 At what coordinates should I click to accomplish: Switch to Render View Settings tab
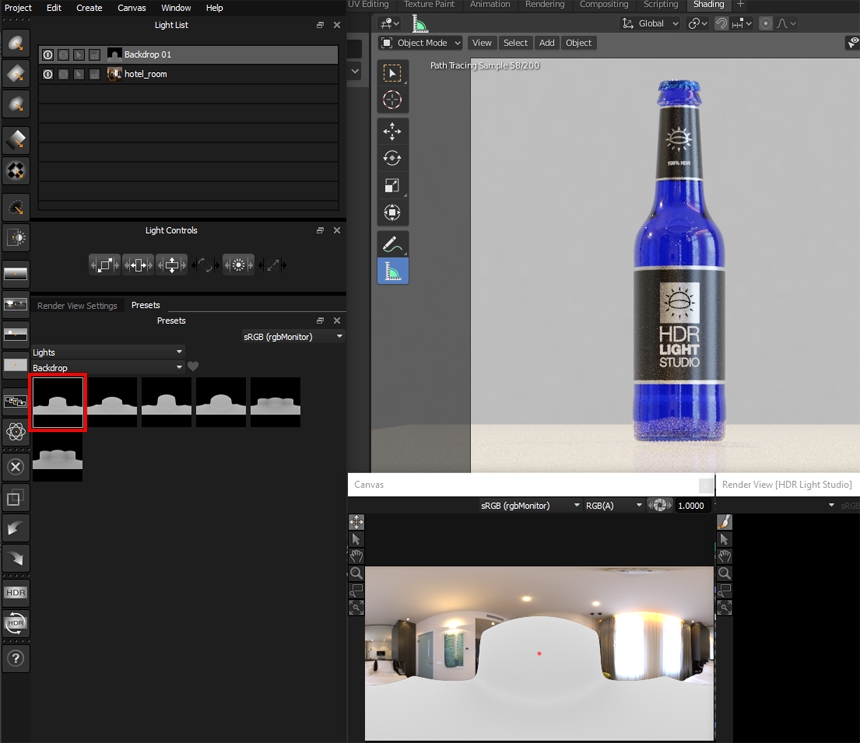coord(77,305)
